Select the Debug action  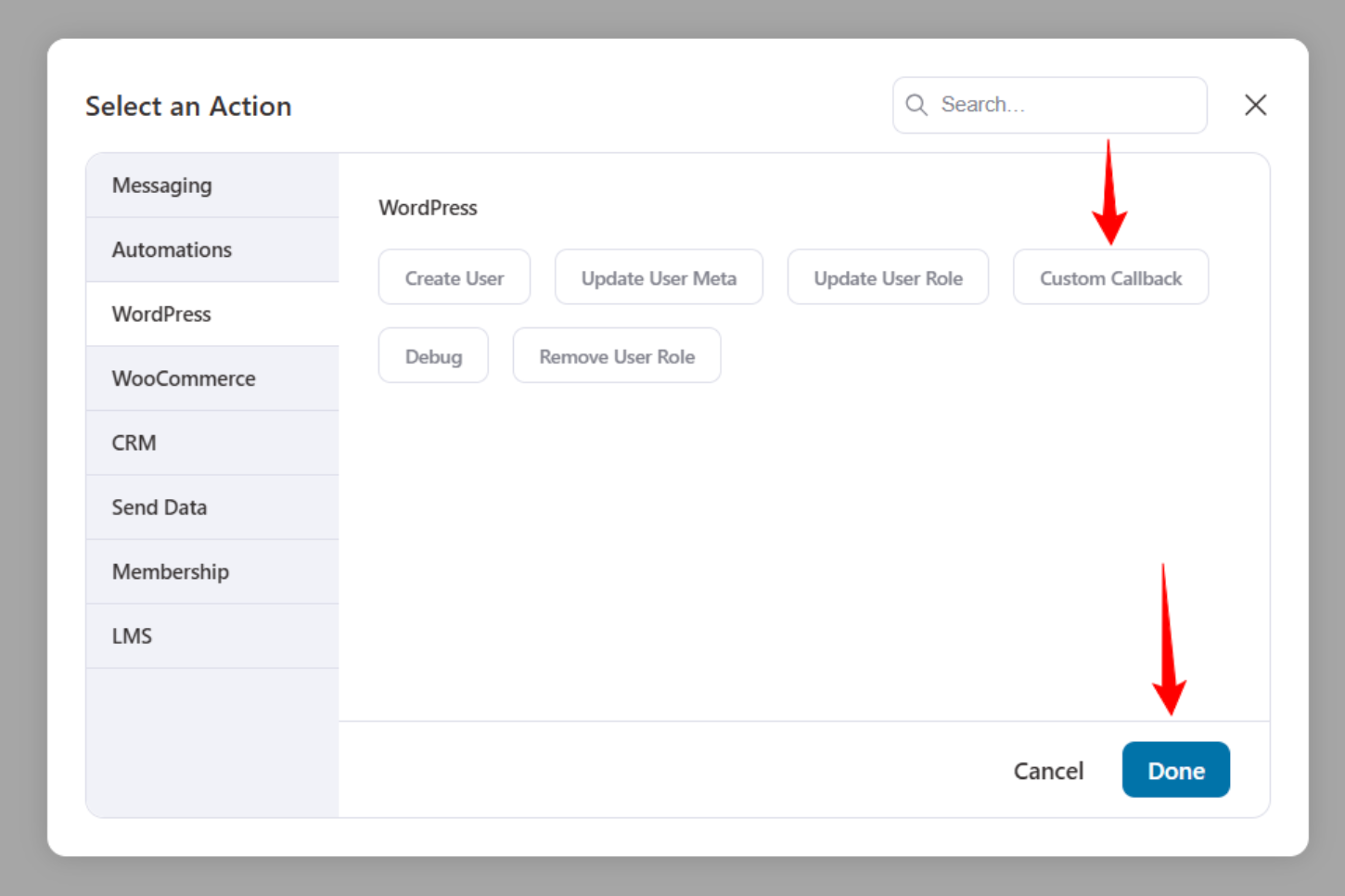pos(433,356)
